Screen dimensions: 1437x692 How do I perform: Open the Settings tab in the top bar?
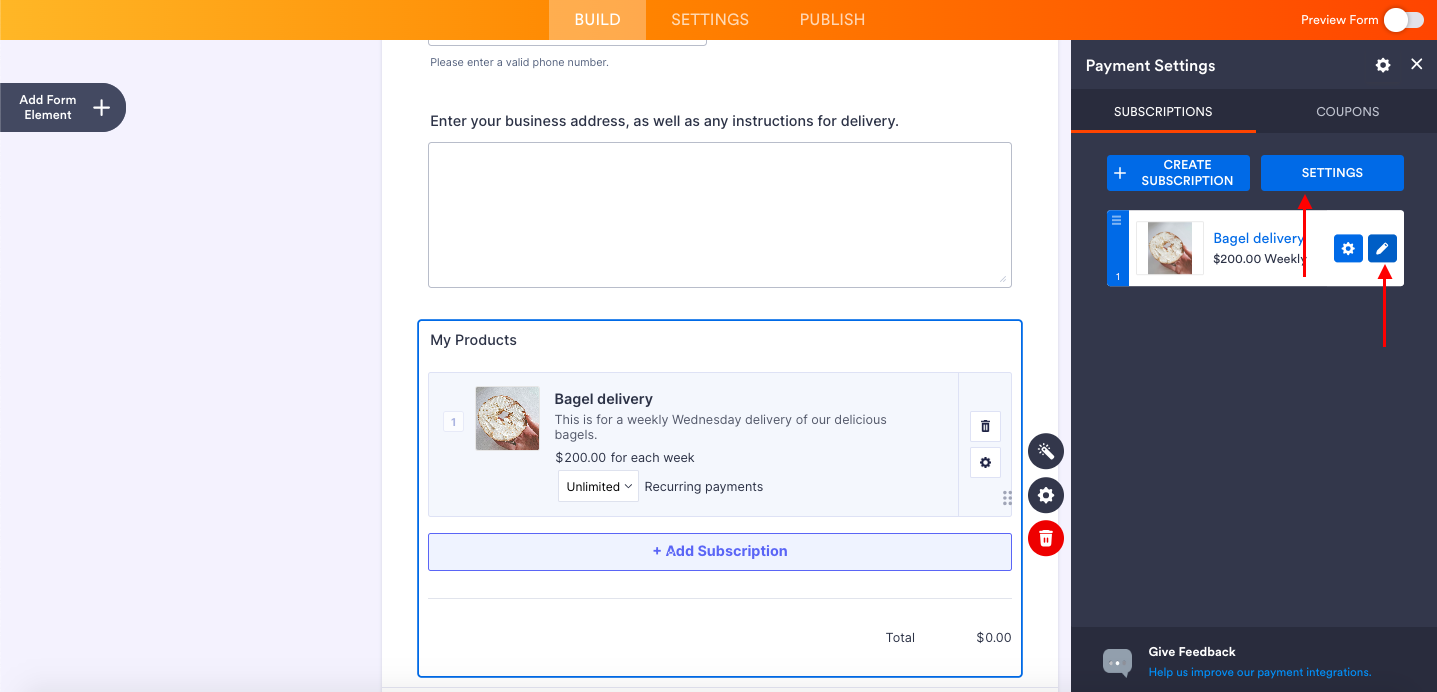pos(710,20)
